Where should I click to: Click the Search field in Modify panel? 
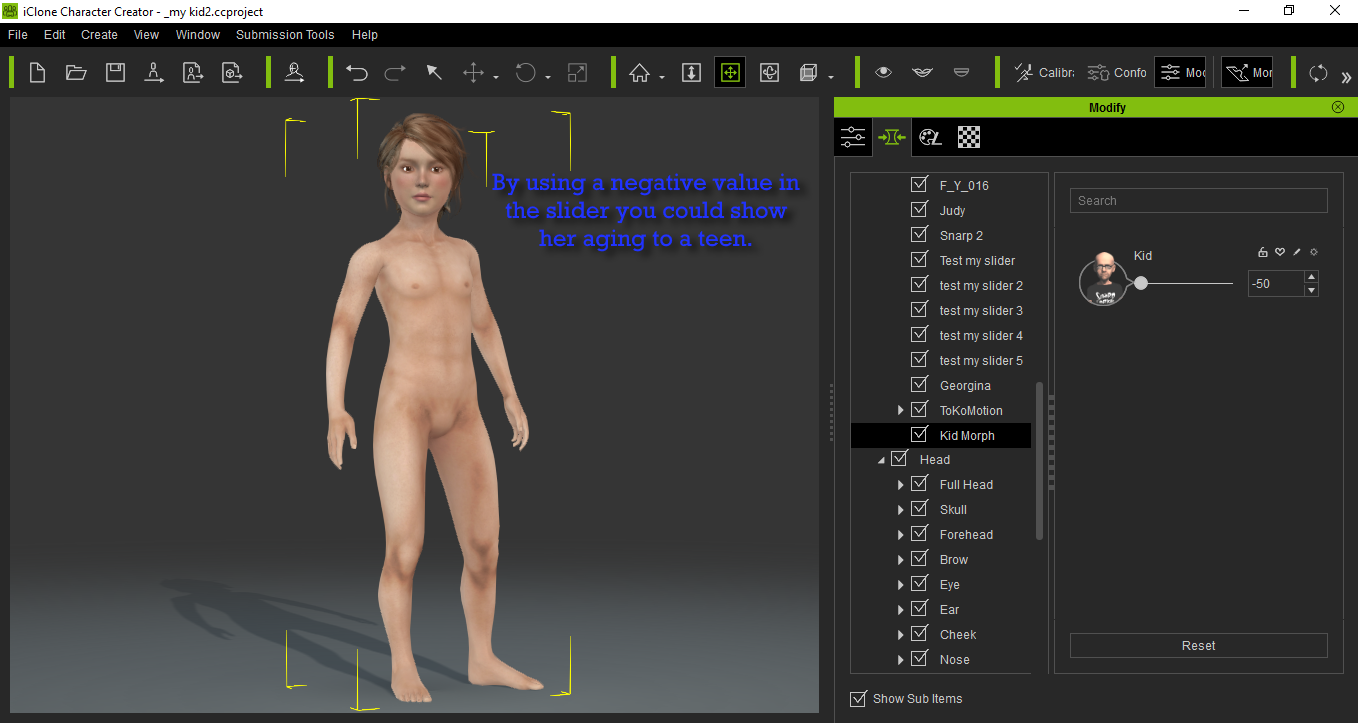click(1198, 200)
